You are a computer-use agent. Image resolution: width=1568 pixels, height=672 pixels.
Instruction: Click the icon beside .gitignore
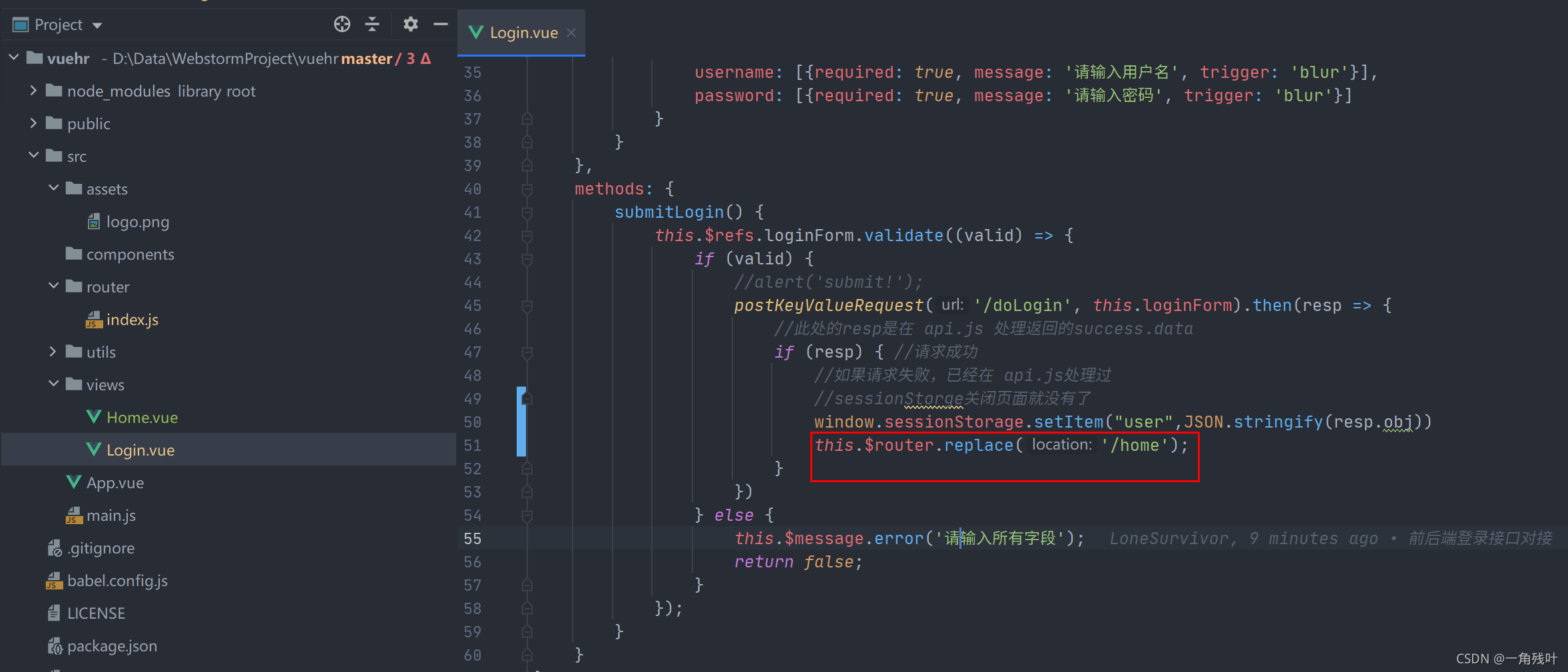(55, 548)
